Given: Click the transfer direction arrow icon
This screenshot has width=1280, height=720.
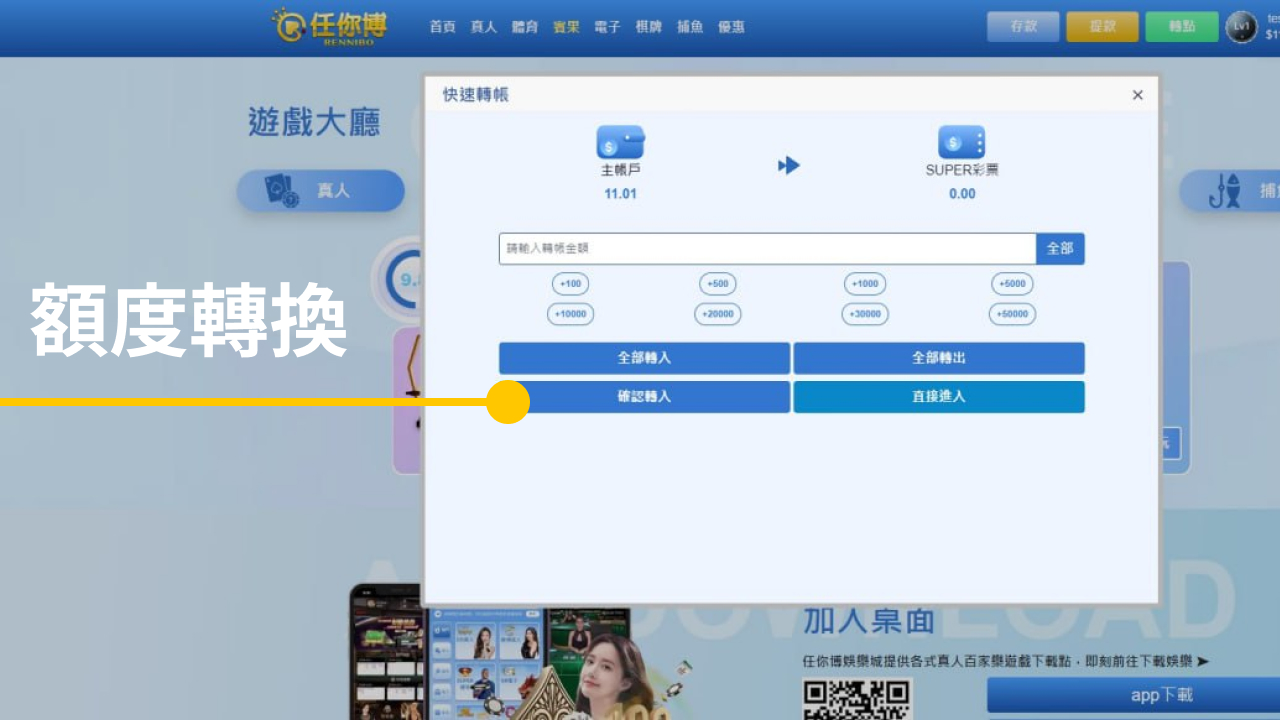Looking at the screenshot, I should [x=789, y=166].
